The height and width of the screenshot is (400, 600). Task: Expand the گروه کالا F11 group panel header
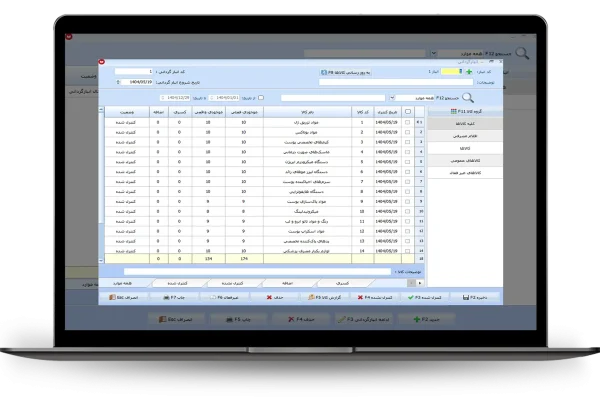(465, 112)
